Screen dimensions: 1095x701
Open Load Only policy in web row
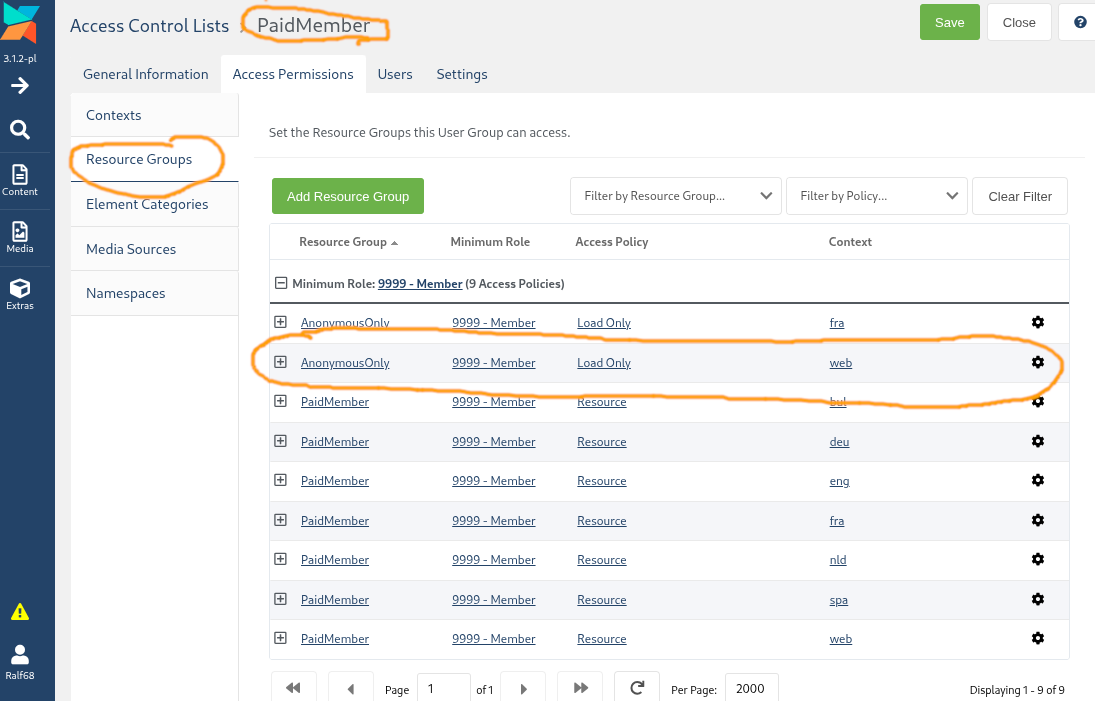click(x=603, y=362)
